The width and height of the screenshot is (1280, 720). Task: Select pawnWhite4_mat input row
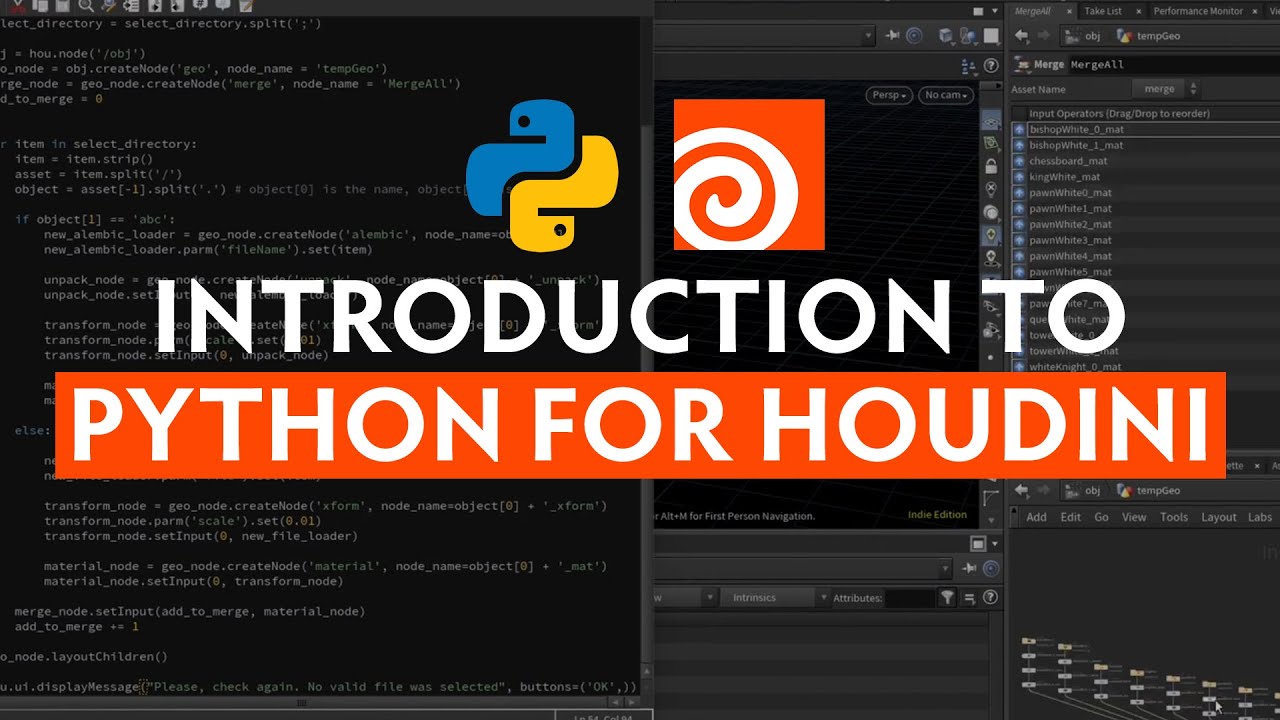tap(1152, 257)
